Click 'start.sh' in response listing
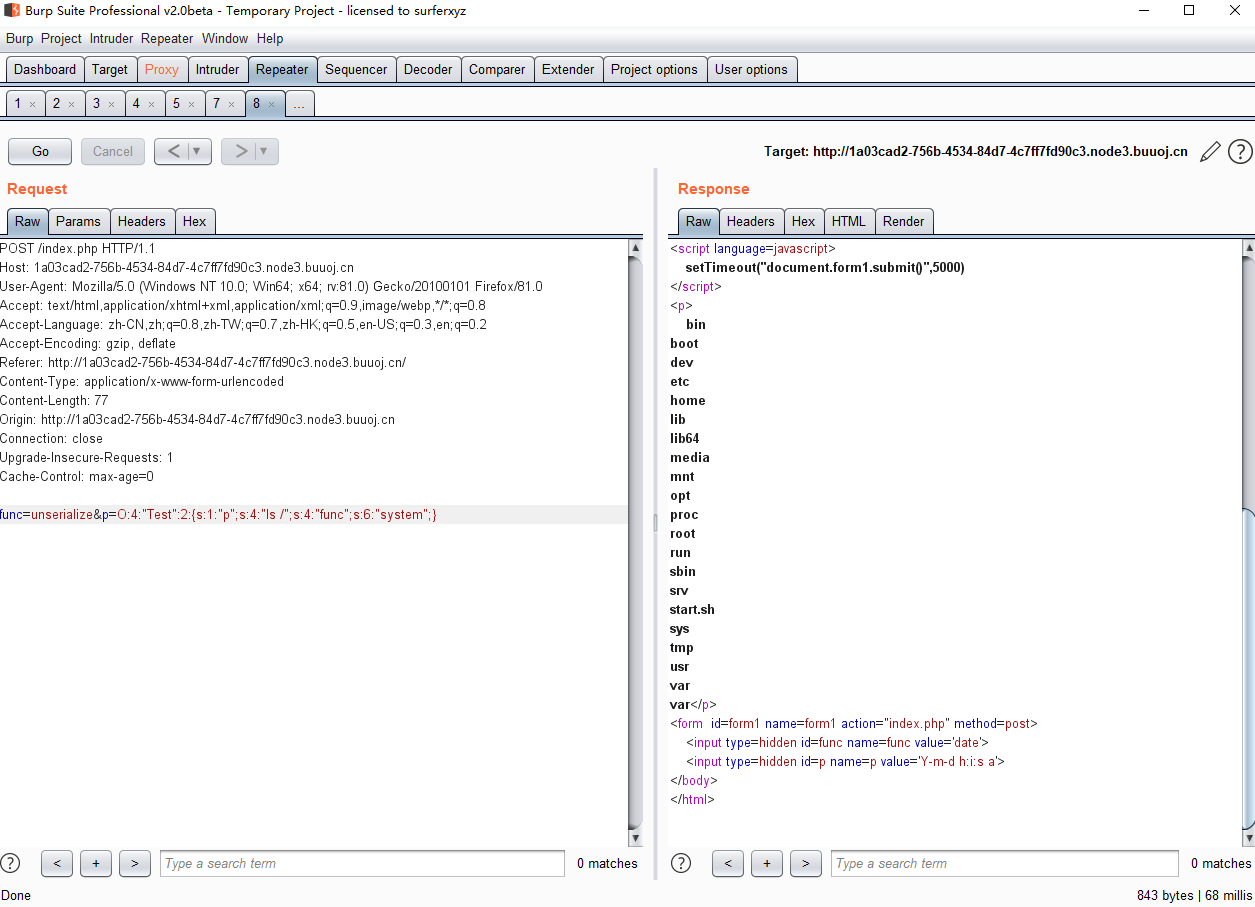This screenshot has width=1255, height=907. coord(692,609)
